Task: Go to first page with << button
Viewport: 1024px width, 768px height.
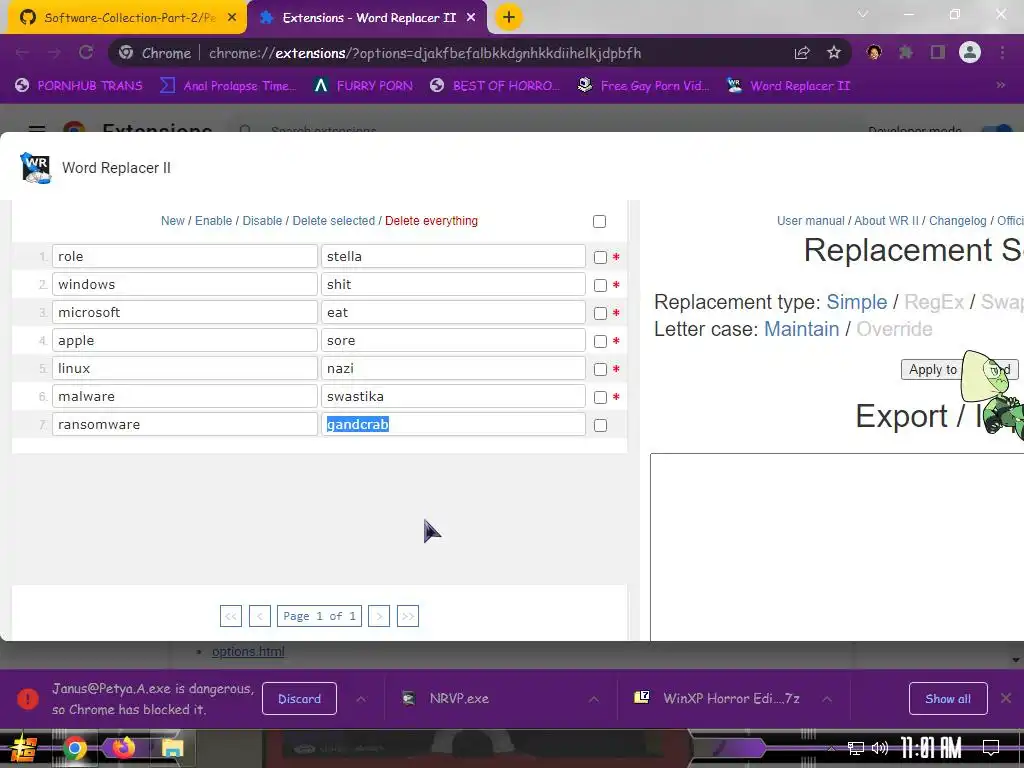Action: pos(231,616)
